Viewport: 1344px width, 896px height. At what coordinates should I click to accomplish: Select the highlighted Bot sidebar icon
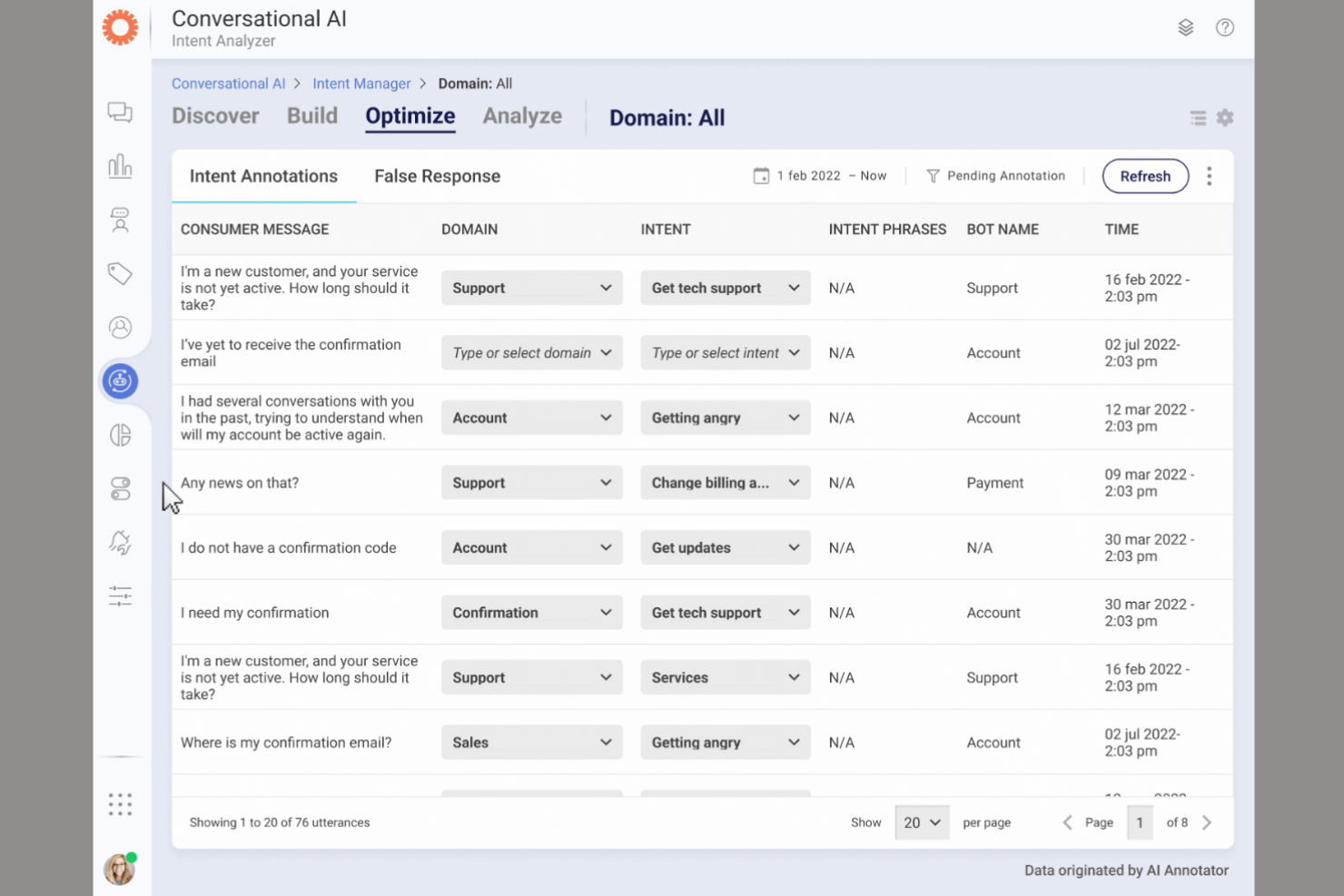pyautogui.click(x=120, y=381)
